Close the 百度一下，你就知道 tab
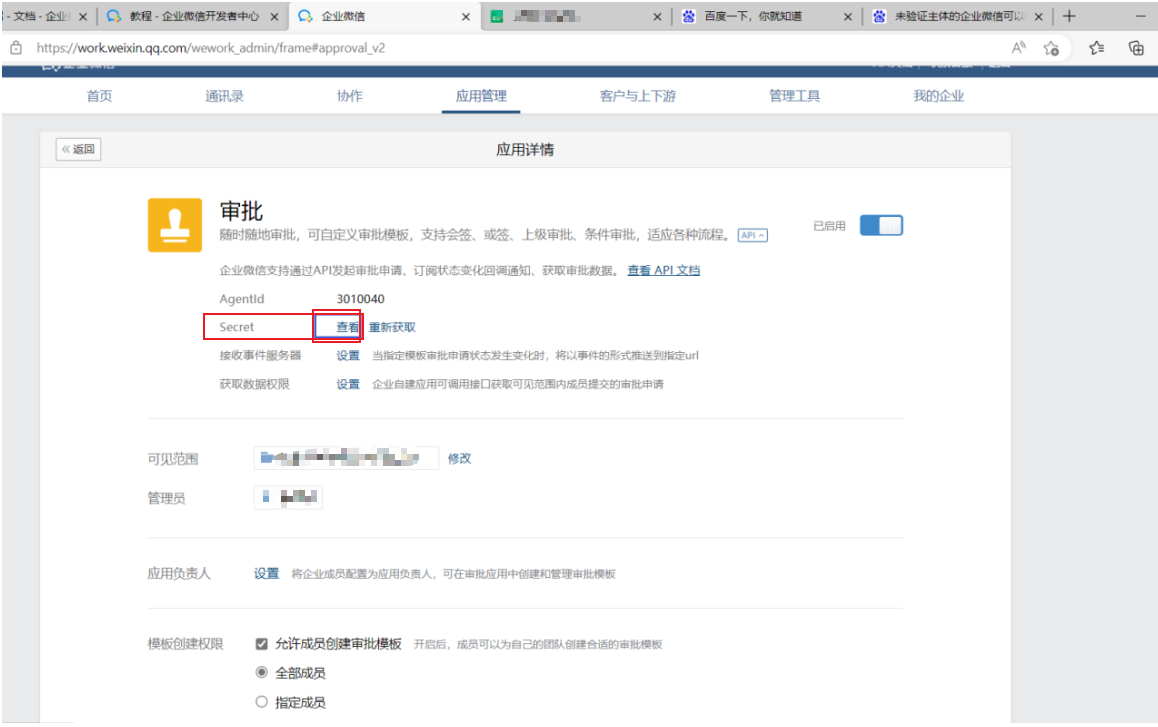 tap(848, 16)
